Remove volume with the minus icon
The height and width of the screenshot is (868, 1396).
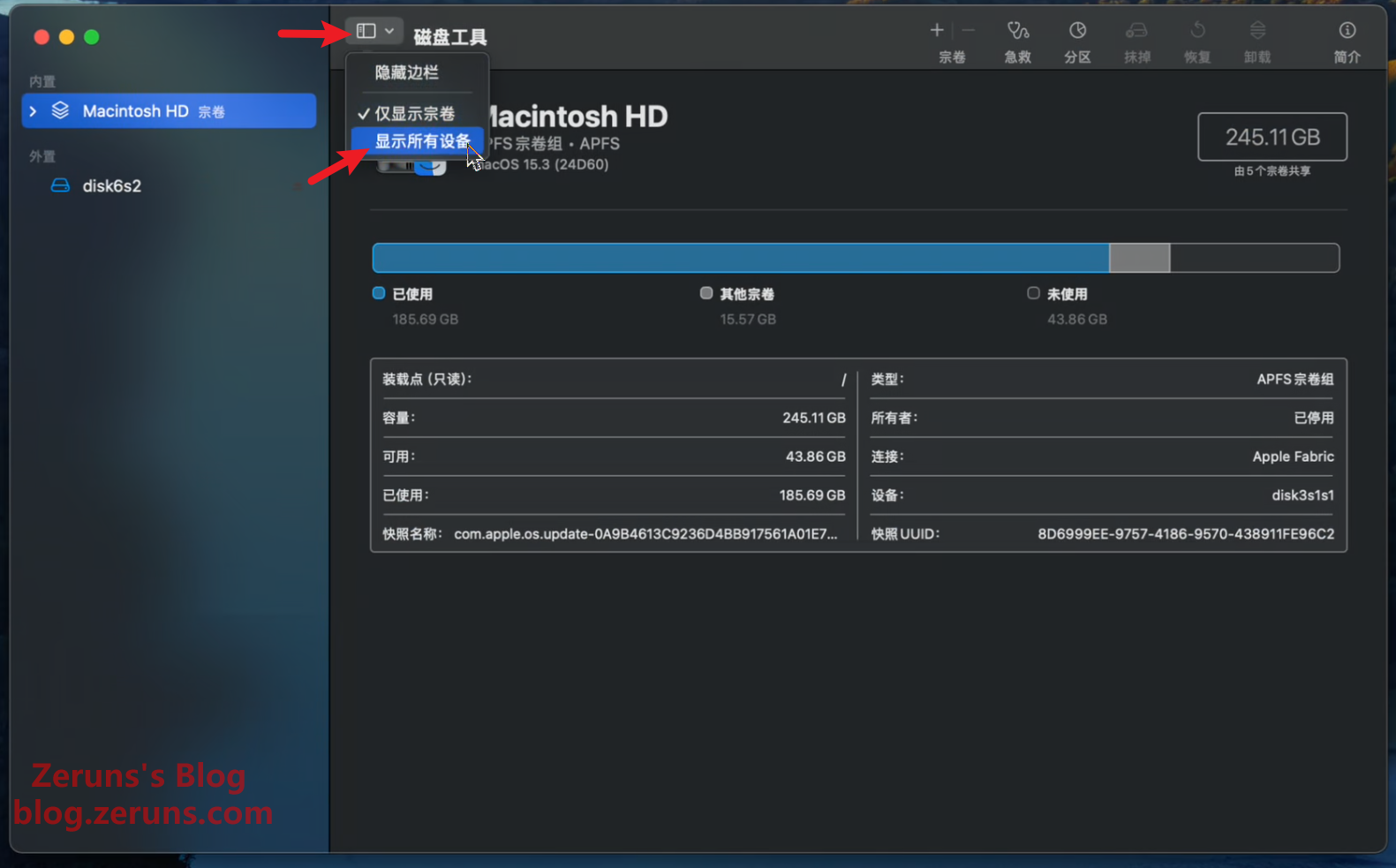pyautogui.click(x=969, y=30)
